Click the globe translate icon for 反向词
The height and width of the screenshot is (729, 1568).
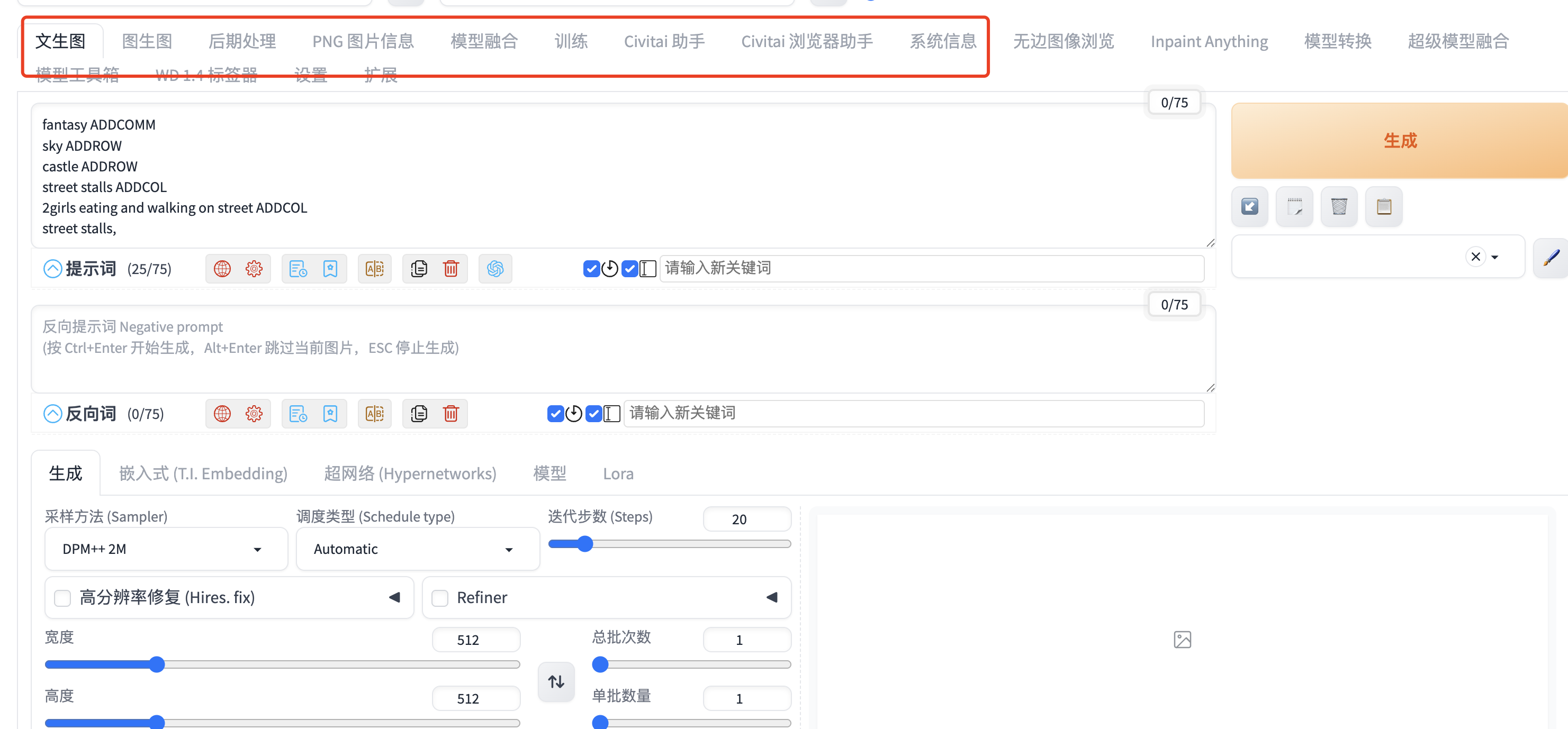(x=222, y=414)
